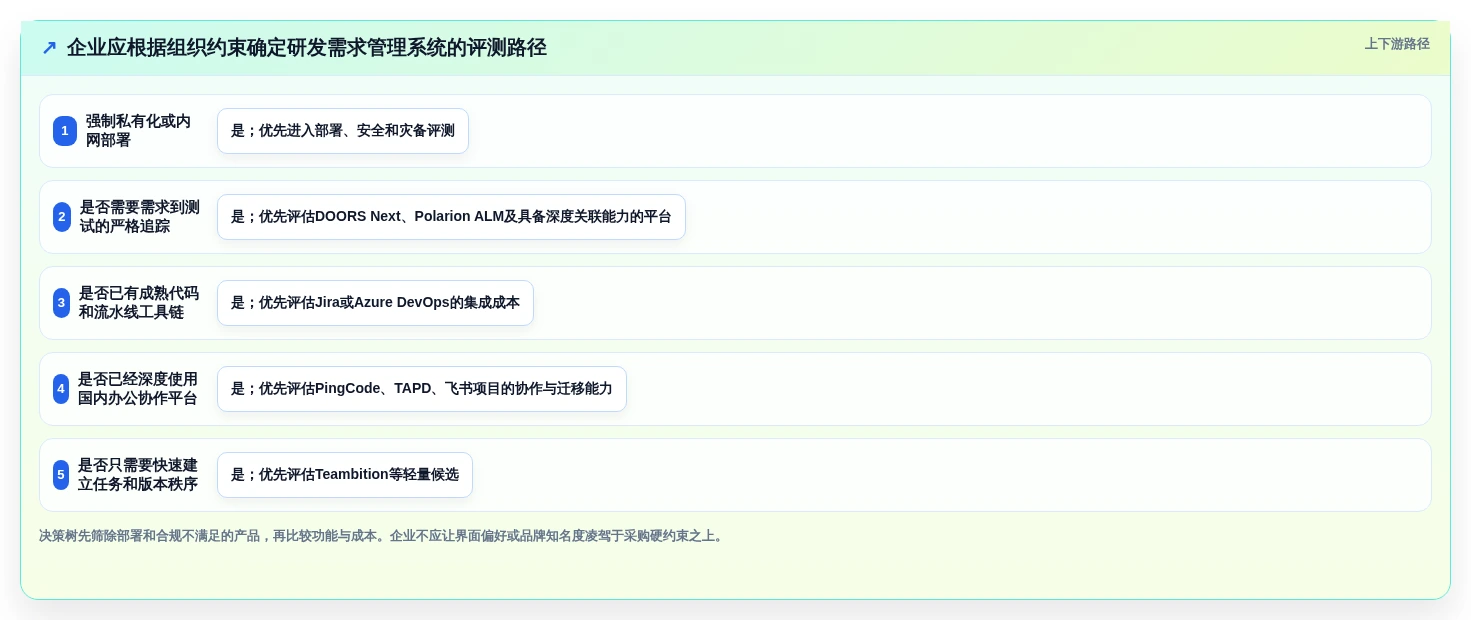Click the 上下游路径 label
This screenshot has height=620, width=1471.
pos(1397,44)
